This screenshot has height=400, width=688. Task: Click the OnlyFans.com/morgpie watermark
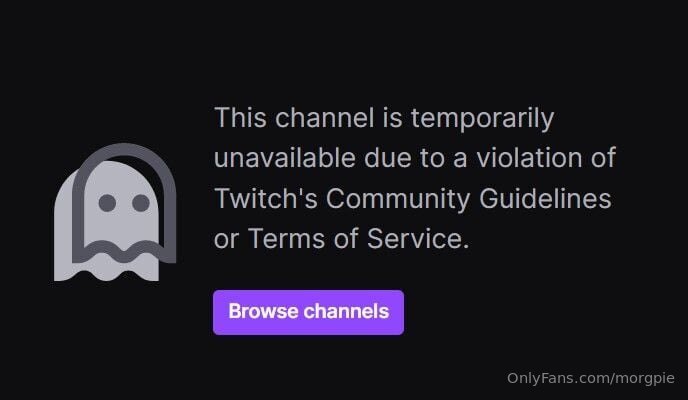tap(591, 379)
